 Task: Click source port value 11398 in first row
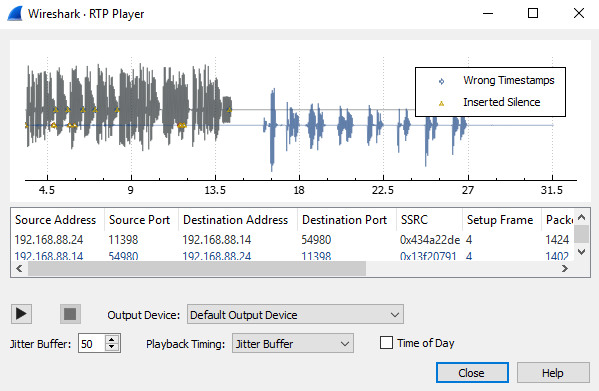click(123, 239)
